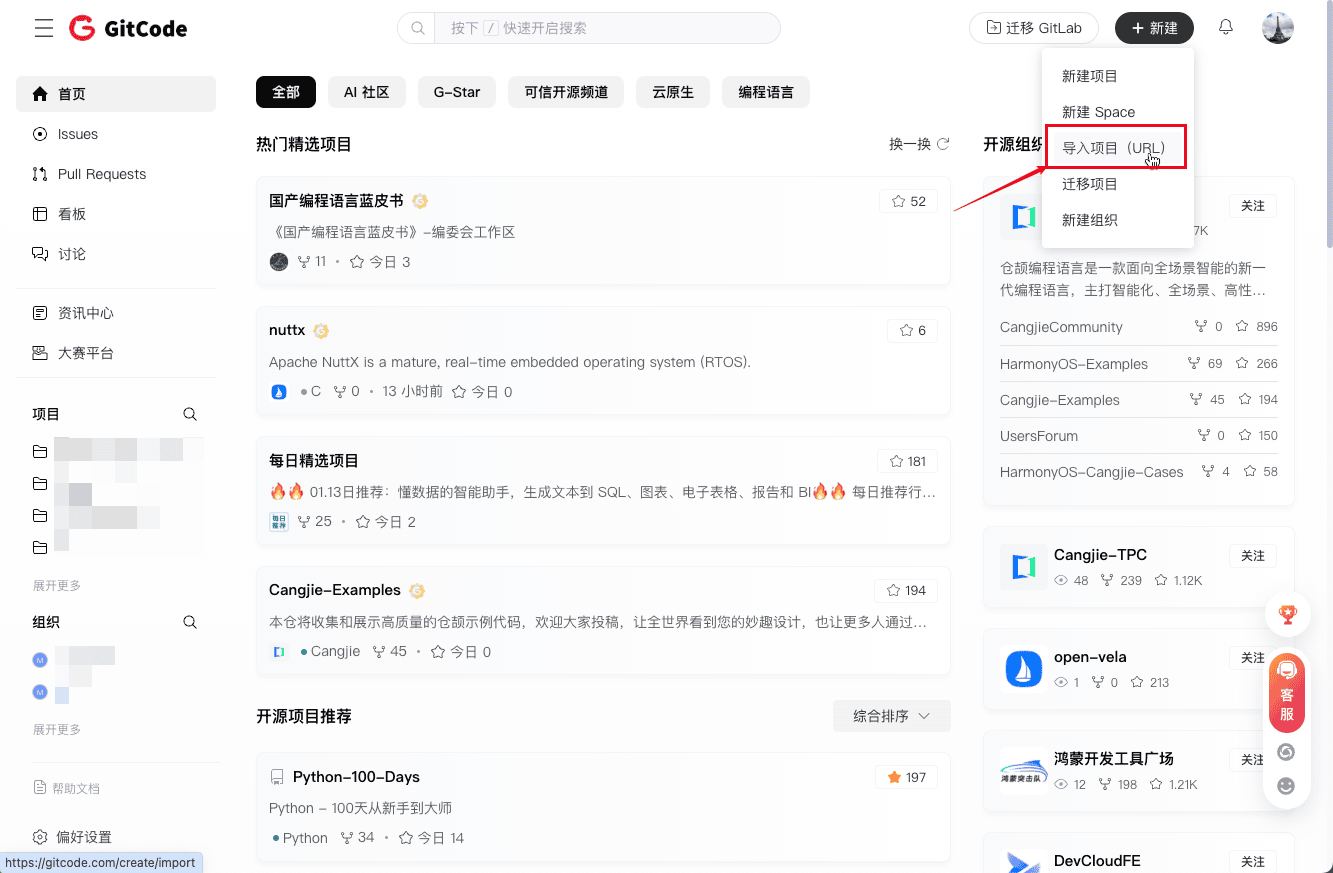Click the refresh 换一换 icon
The height and width of the screenshot is (873, 1333).
pos(943,144)
